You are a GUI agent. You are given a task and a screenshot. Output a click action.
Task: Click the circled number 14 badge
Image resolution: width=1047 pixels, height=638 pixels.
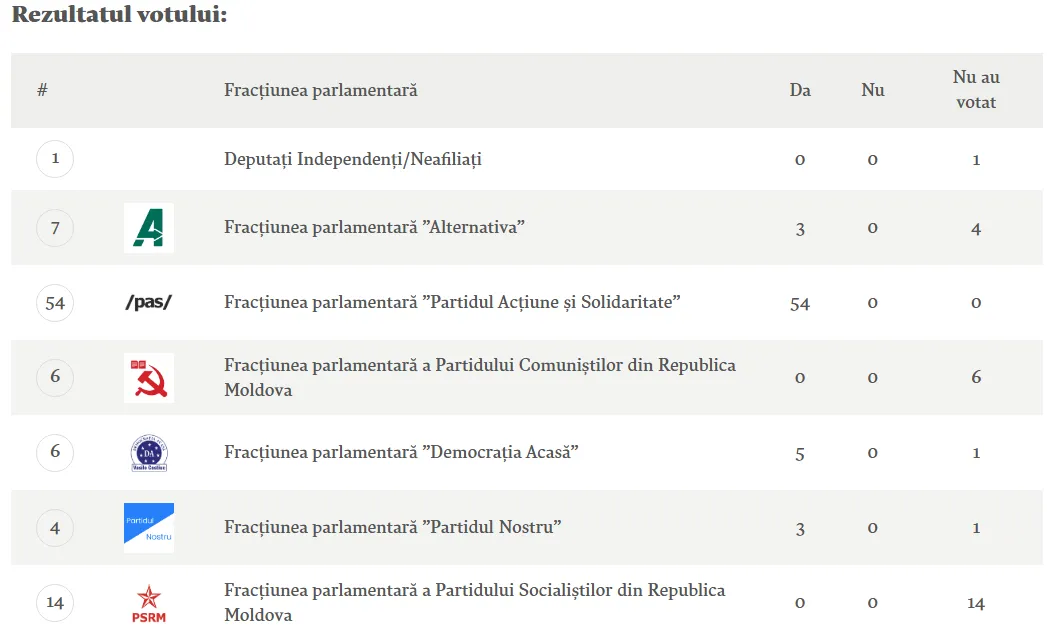pos(55,602)
